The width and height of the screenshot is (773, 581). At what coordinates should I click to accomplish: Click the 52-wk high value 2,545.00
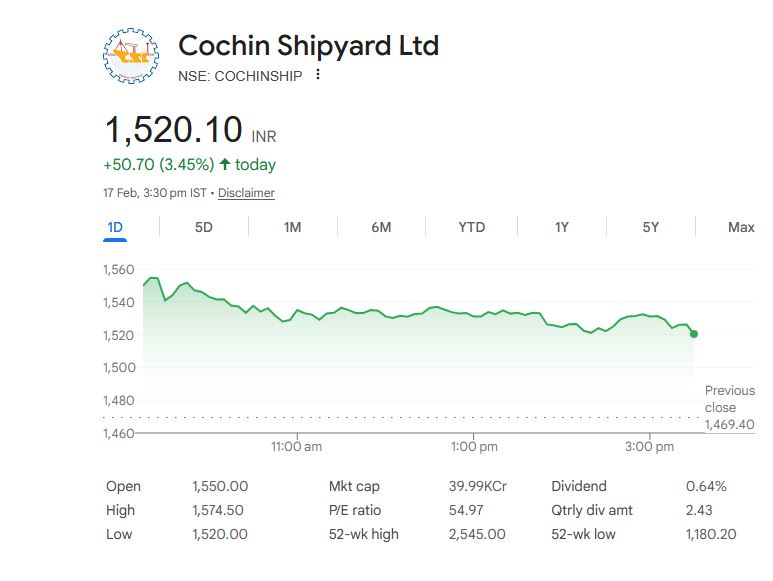[477, 534]
